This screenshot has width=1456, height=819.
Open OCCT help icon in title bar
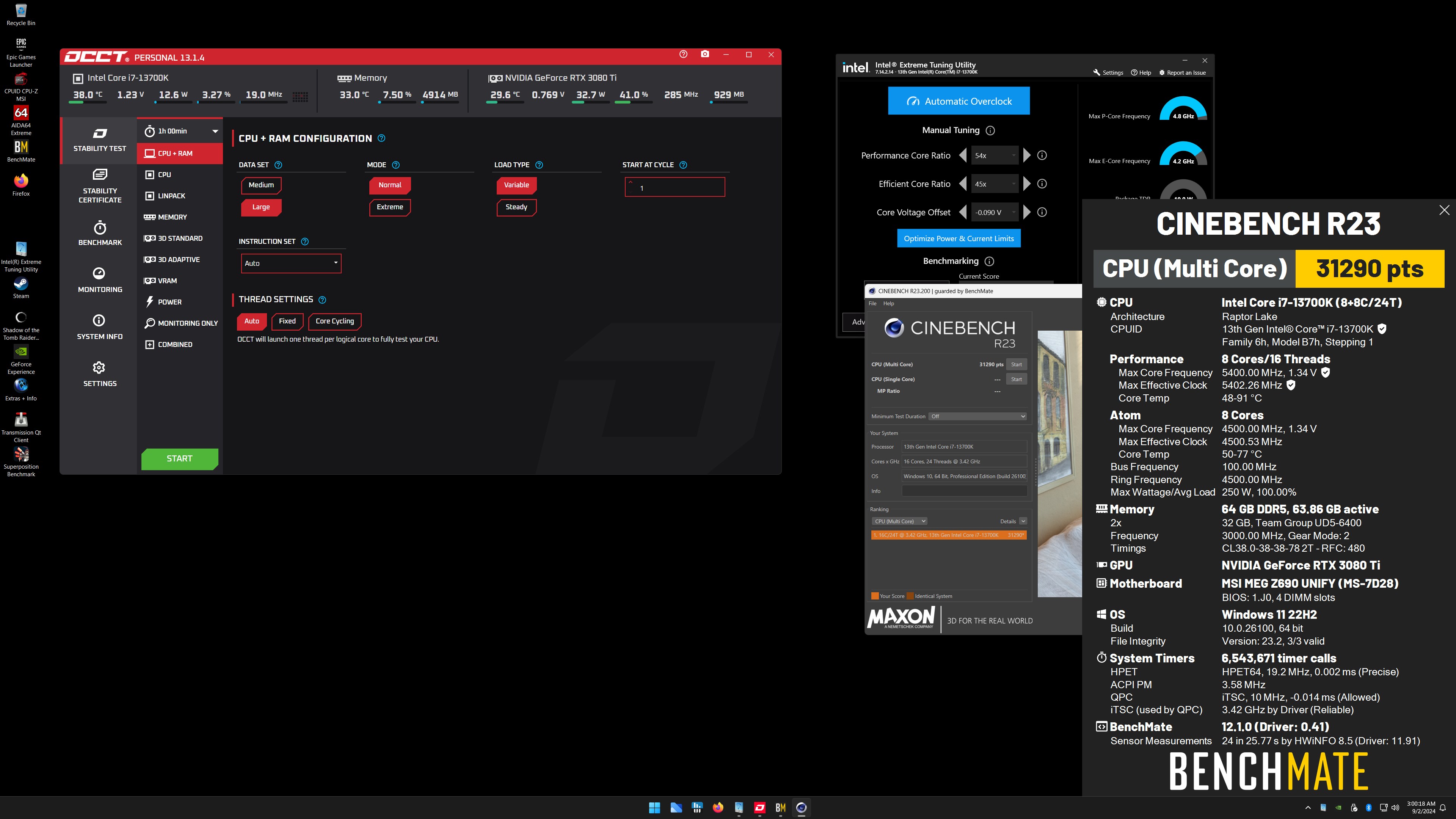[683, 54]
